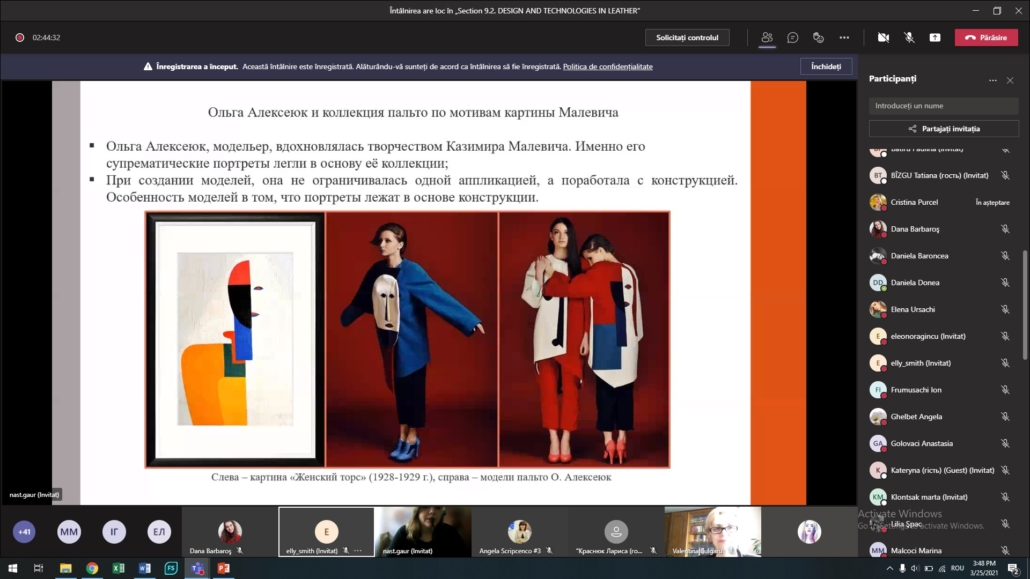Select participant eleonoragincu (Invitat)
The image size is (1030, 579).
(943, 336)
